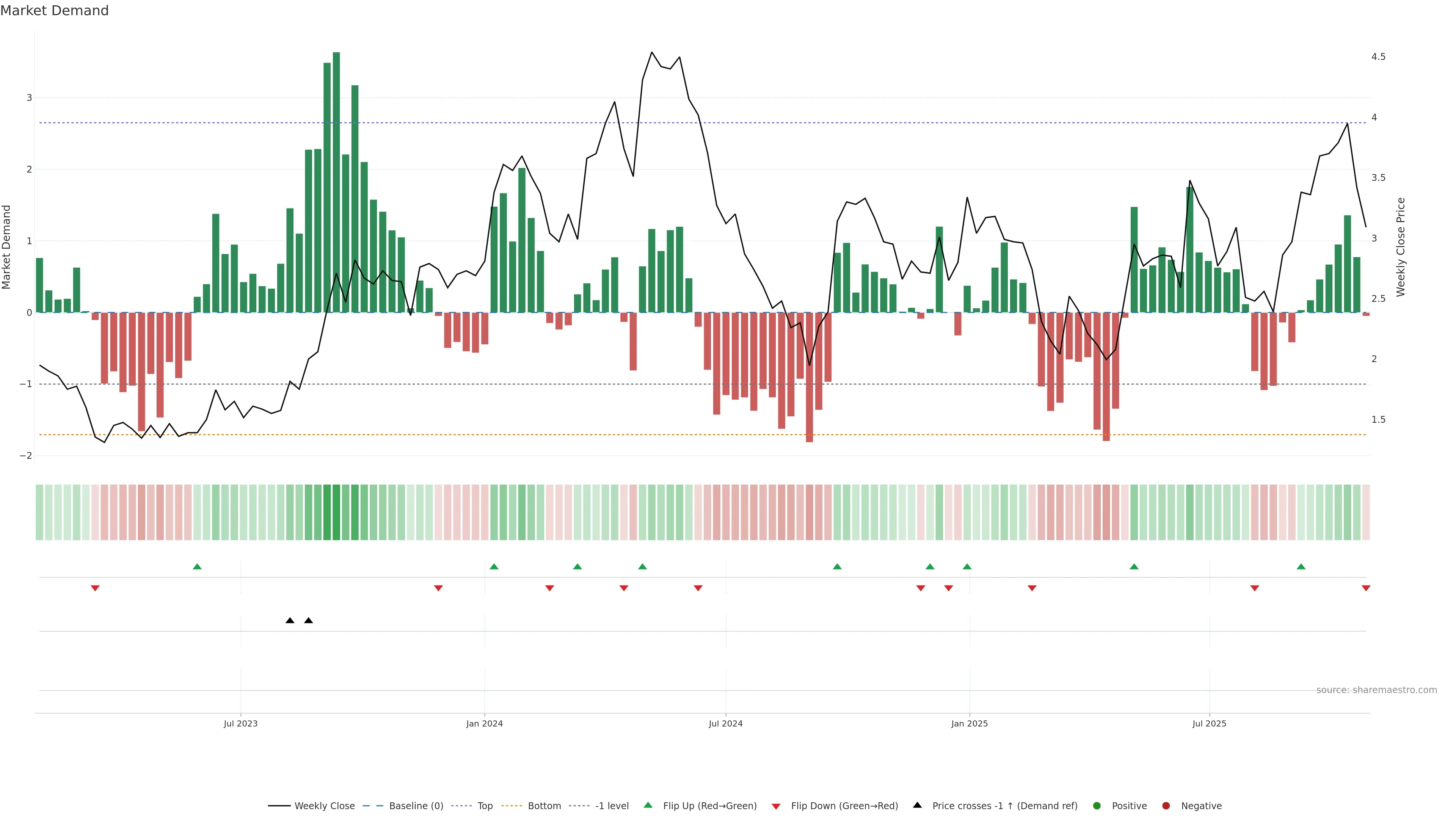Click the green Positive legend dot
The height and width of the screenshot is (819, 1456).
point(1097,806)
